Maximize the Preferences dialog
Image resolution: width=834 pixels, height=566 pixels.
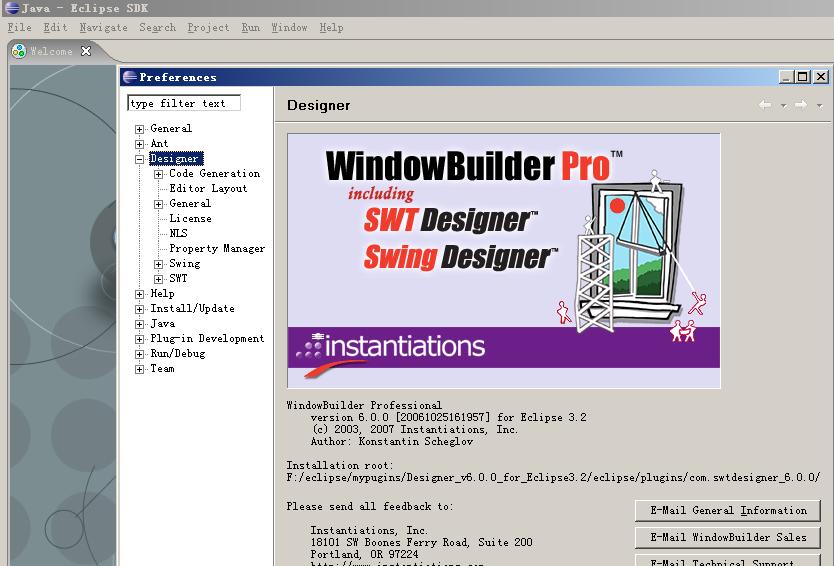(803, 77)
